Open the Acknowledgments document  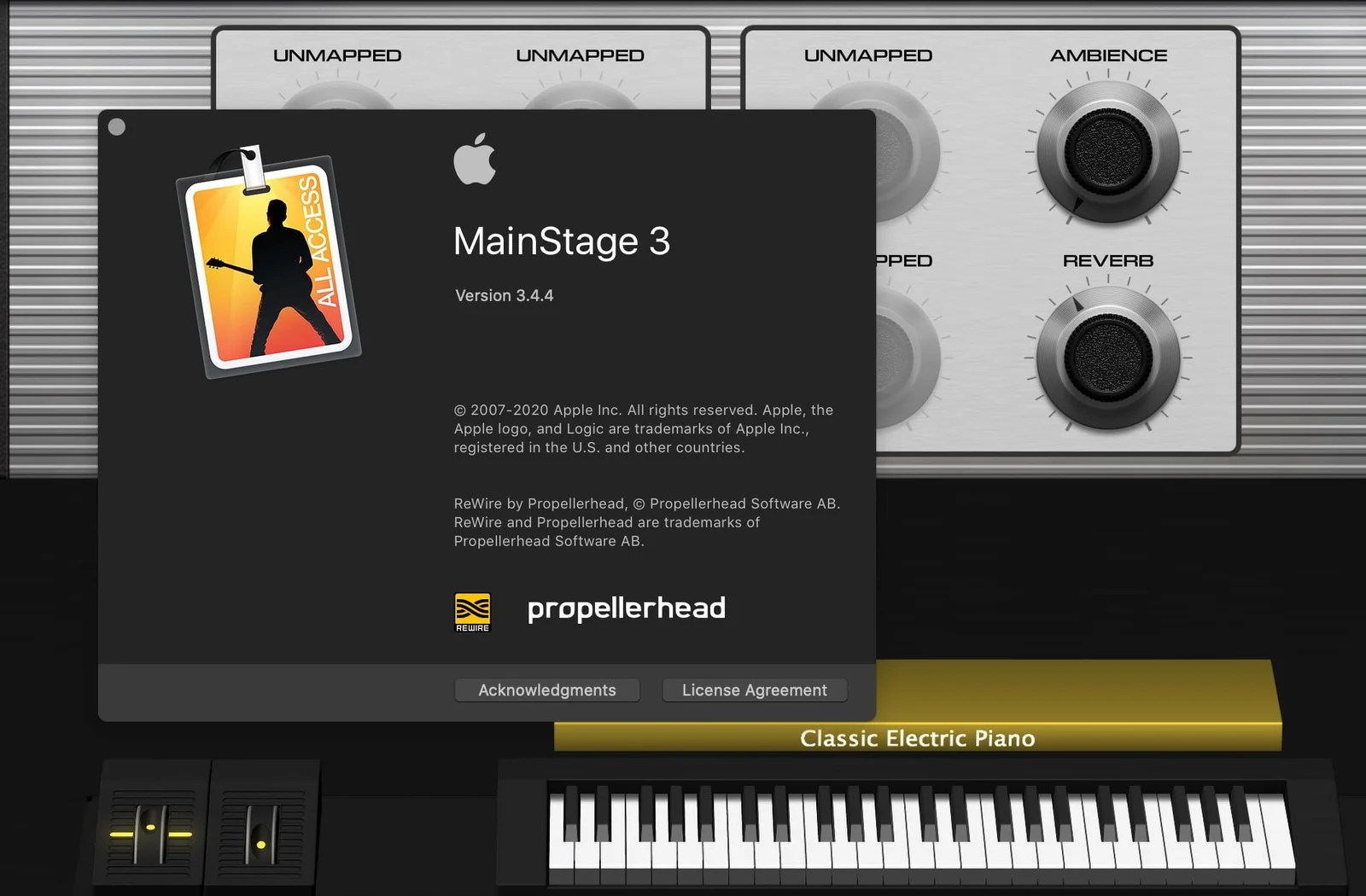(x=547, y=689)
